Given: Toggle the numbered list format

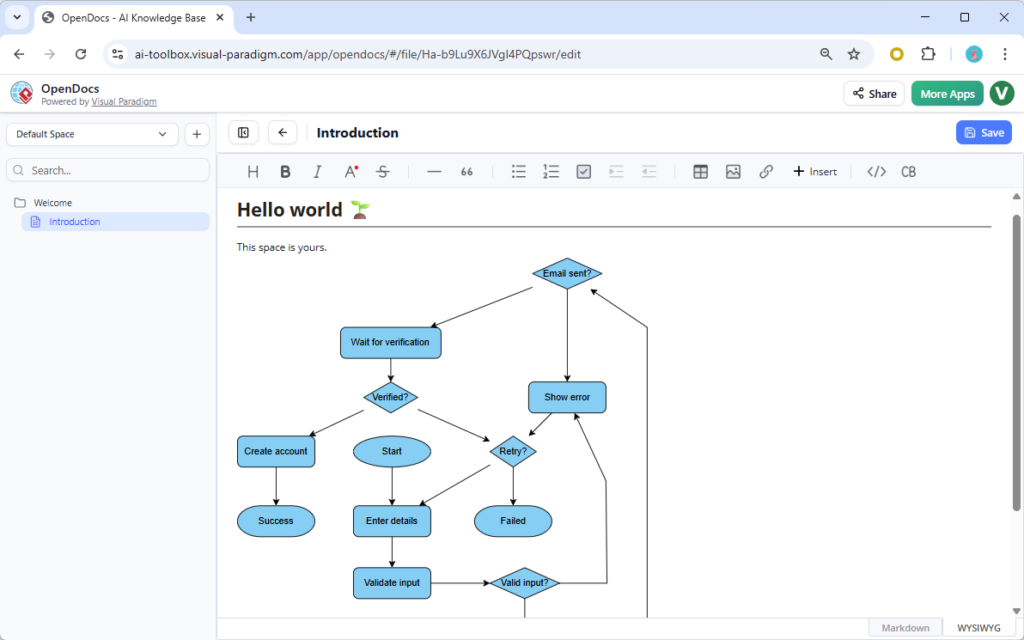Looking at the screenshot, I should pos(551,171).
